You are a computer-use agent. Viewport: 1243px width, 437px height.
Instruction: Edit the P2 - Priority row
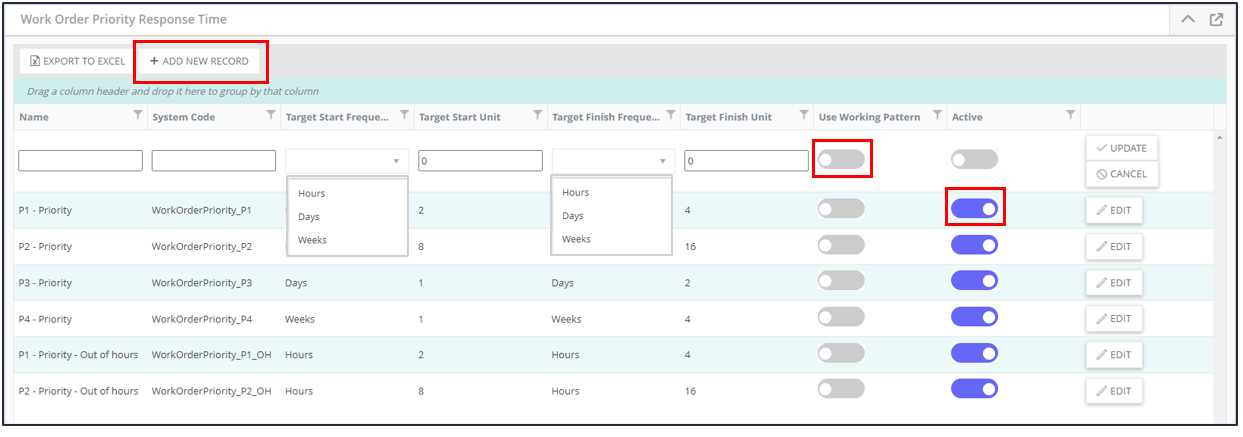1114,247
